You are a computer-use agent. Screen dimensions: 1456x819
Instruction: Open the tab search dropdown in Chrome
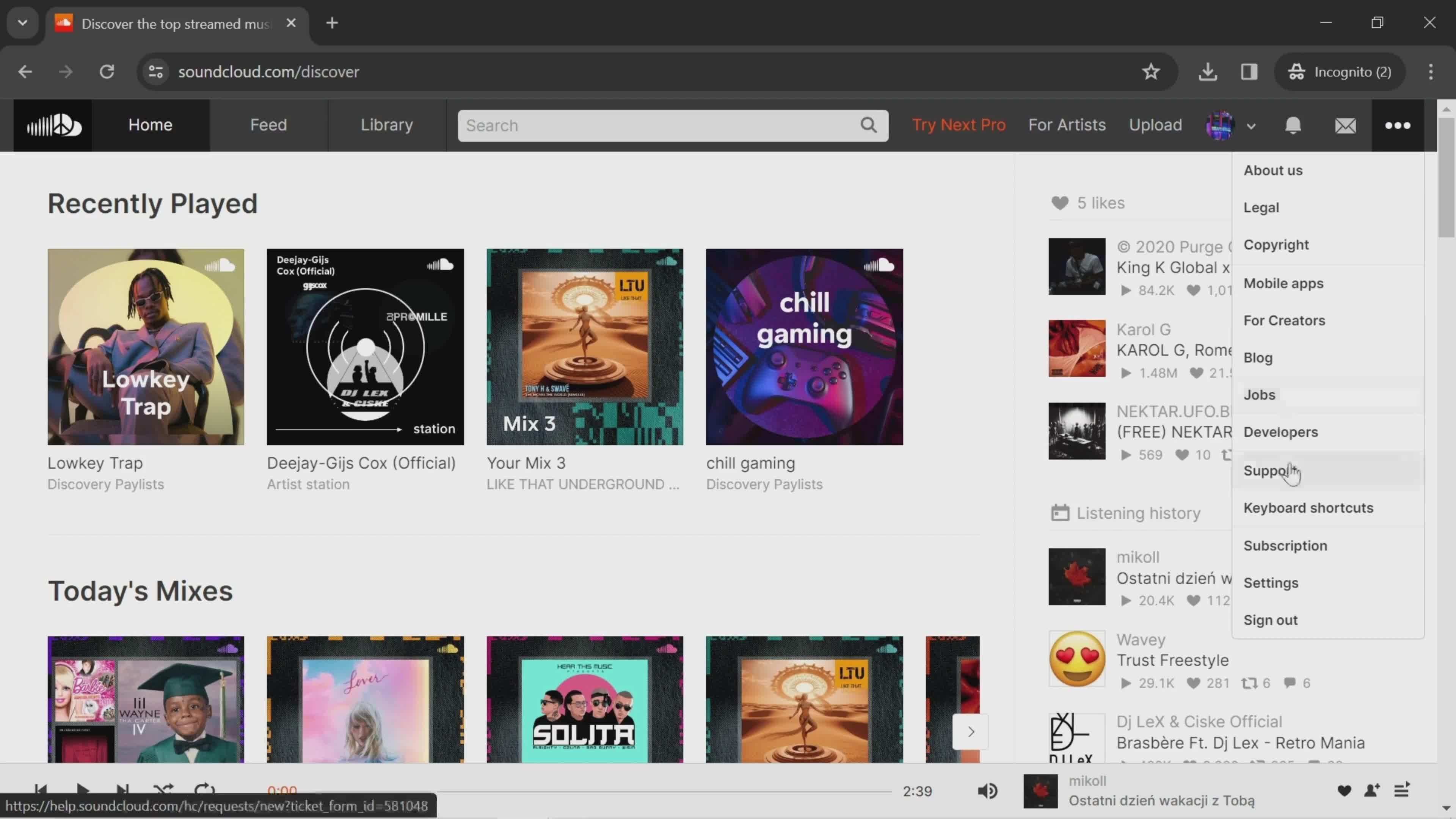23,23
